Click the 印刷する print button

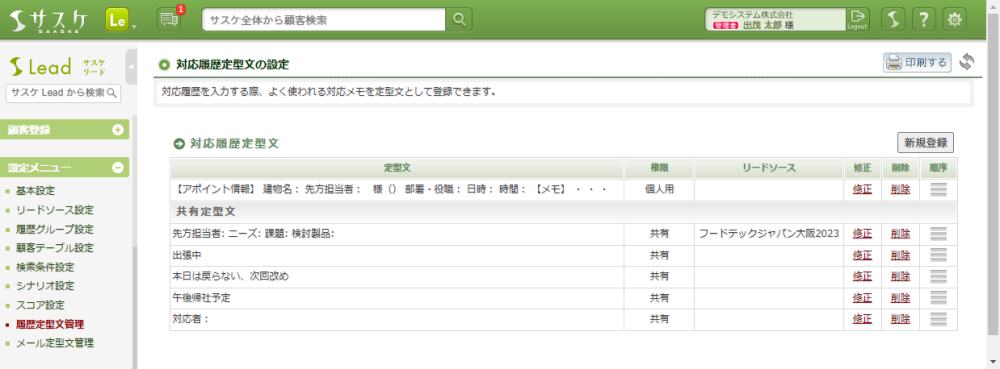917,62
